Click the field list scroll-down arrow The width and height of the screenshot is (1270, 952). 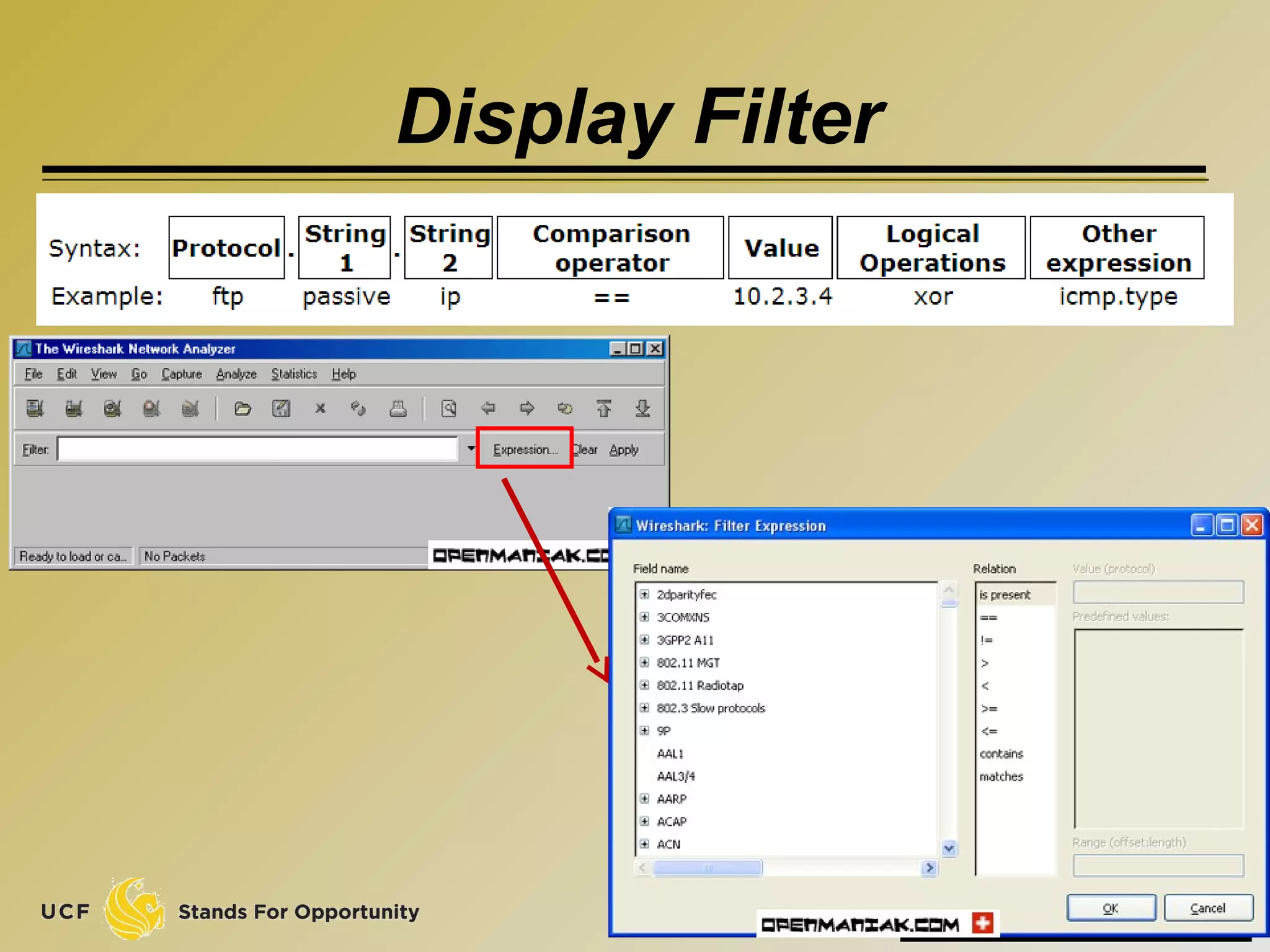click(949, 848)
